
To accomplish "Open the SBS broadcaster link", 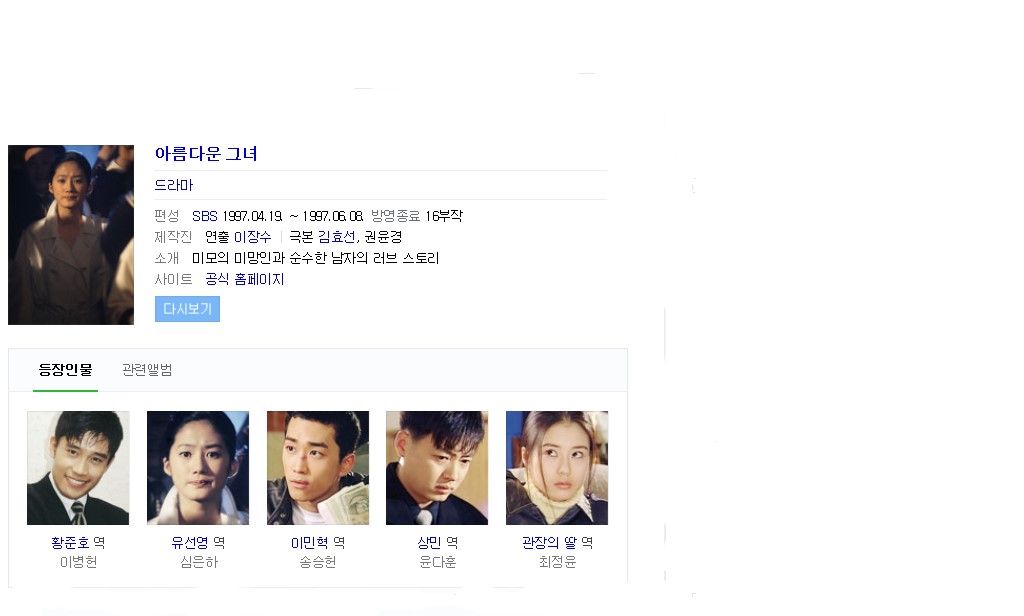I will tap(204, 216).
